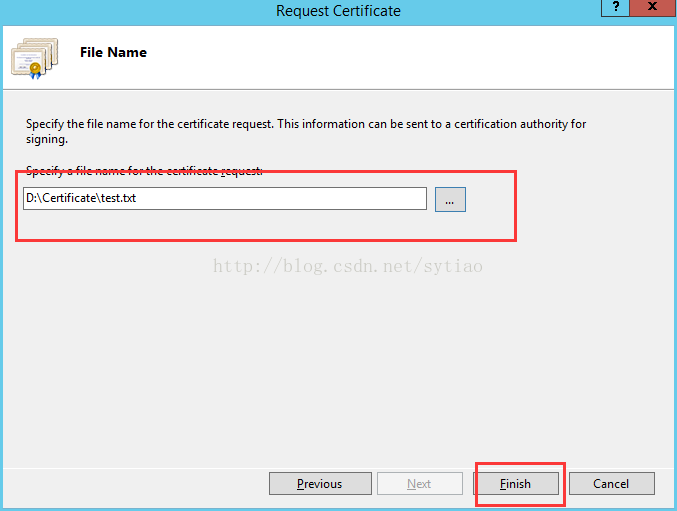Click the disabled Next button
The height and width of the screenshot is (511, 677).
click(420, 483)
